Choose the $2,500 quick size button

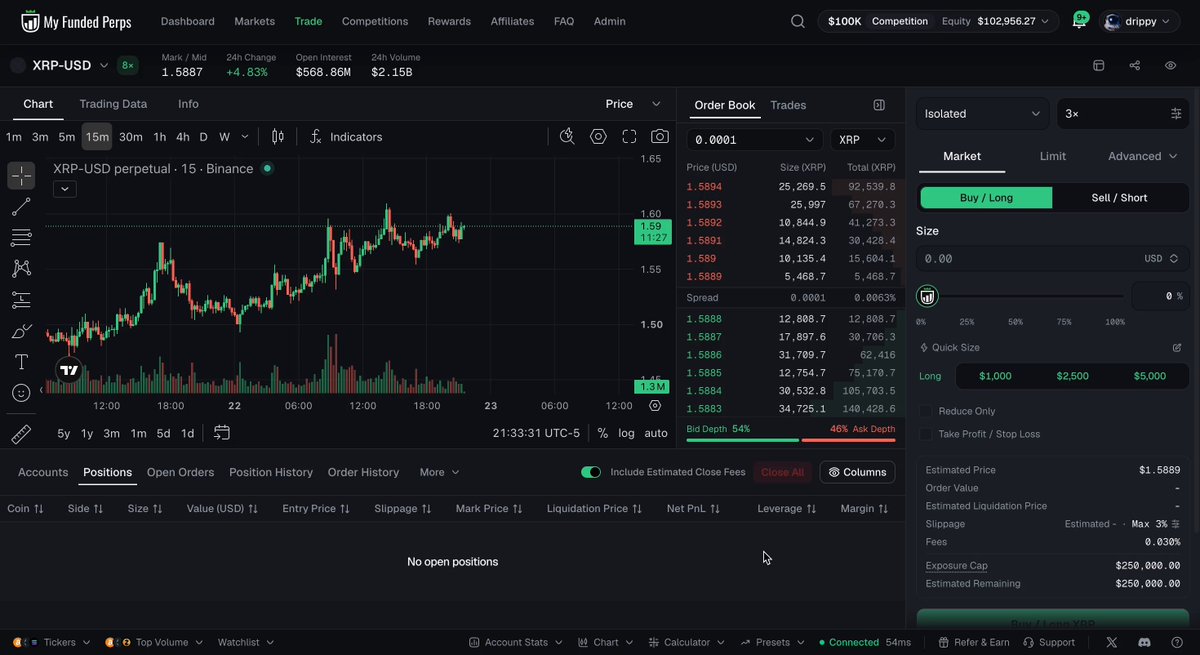(x=1072, y=376)
